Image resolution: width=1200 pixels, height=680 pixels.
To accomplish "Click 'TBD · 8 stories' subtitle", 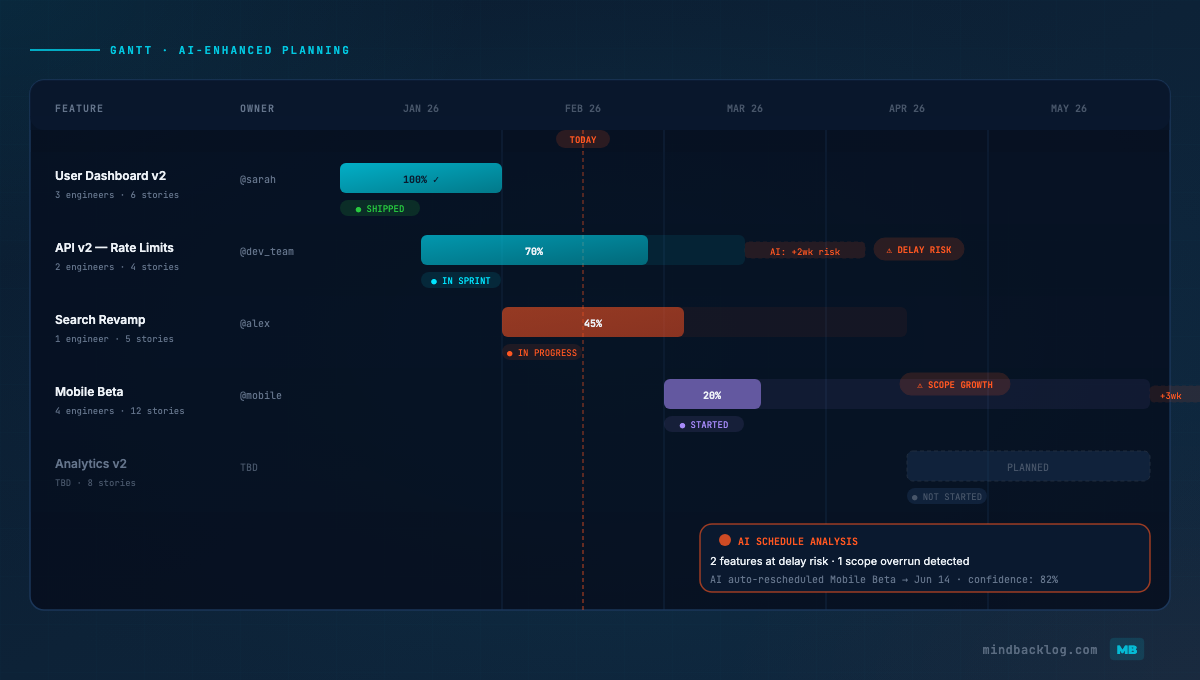I will point(95,483).
